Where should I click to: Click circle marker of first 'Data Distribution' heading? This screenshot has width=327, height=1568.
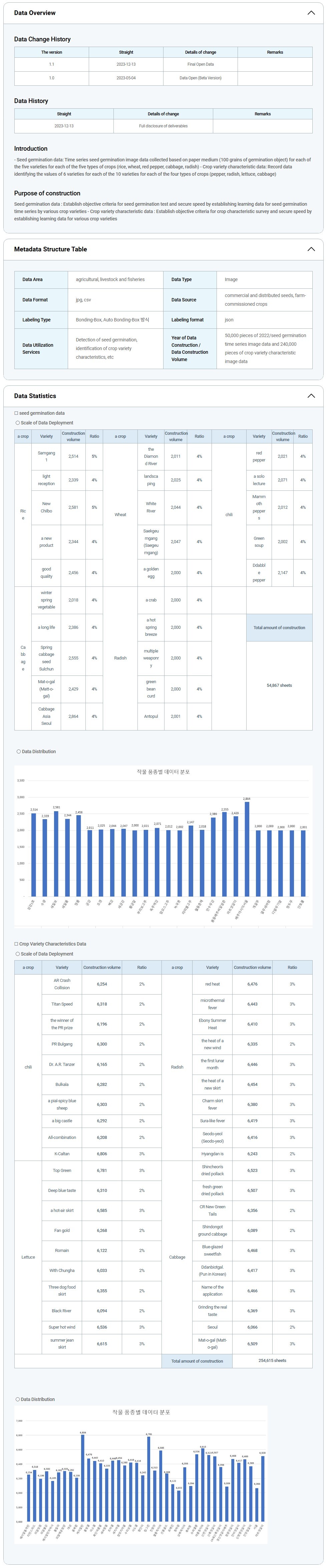[18, 751]
